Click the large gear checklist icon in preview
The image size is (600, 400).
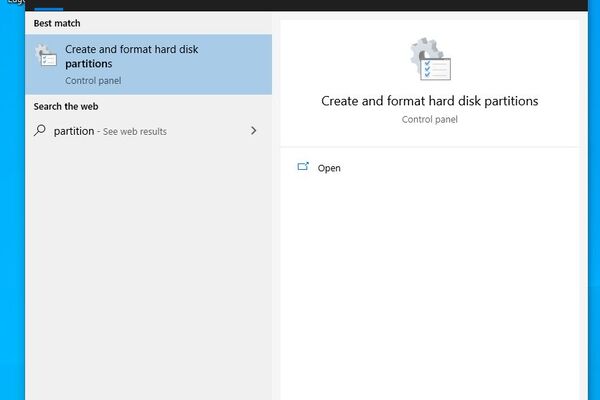pos(430,62)
